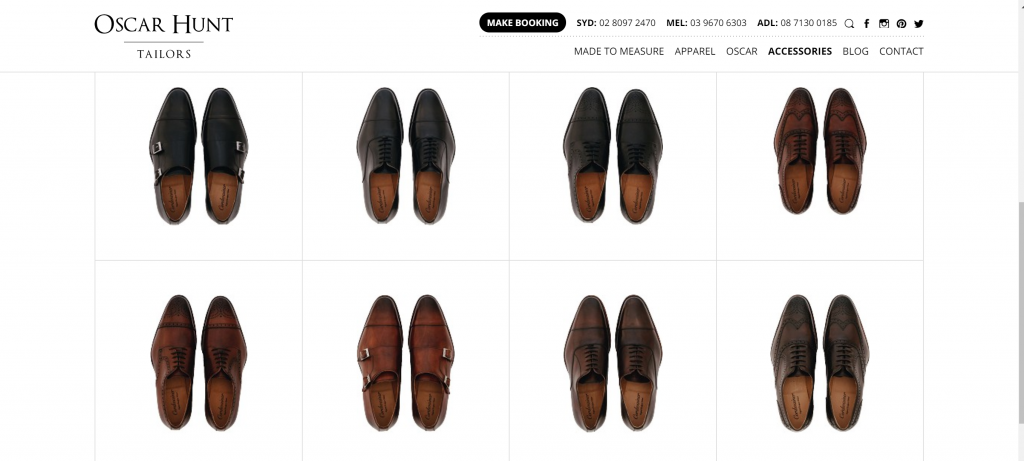Click the Pinterest icon
This screenshot has height=461, width=1024.
[901, 23]
